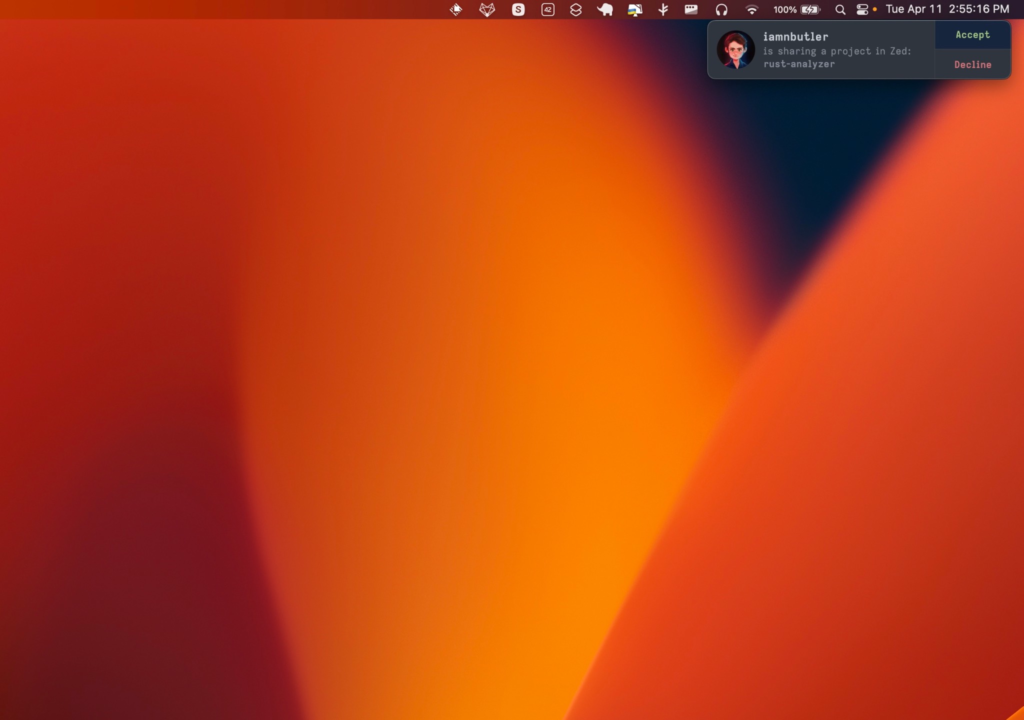Click the blue-yellow display icon in the menu bar
Image resolution: width=1024 pixels, height=720 pixels.
pyautogui.click(x=635, y=9)
